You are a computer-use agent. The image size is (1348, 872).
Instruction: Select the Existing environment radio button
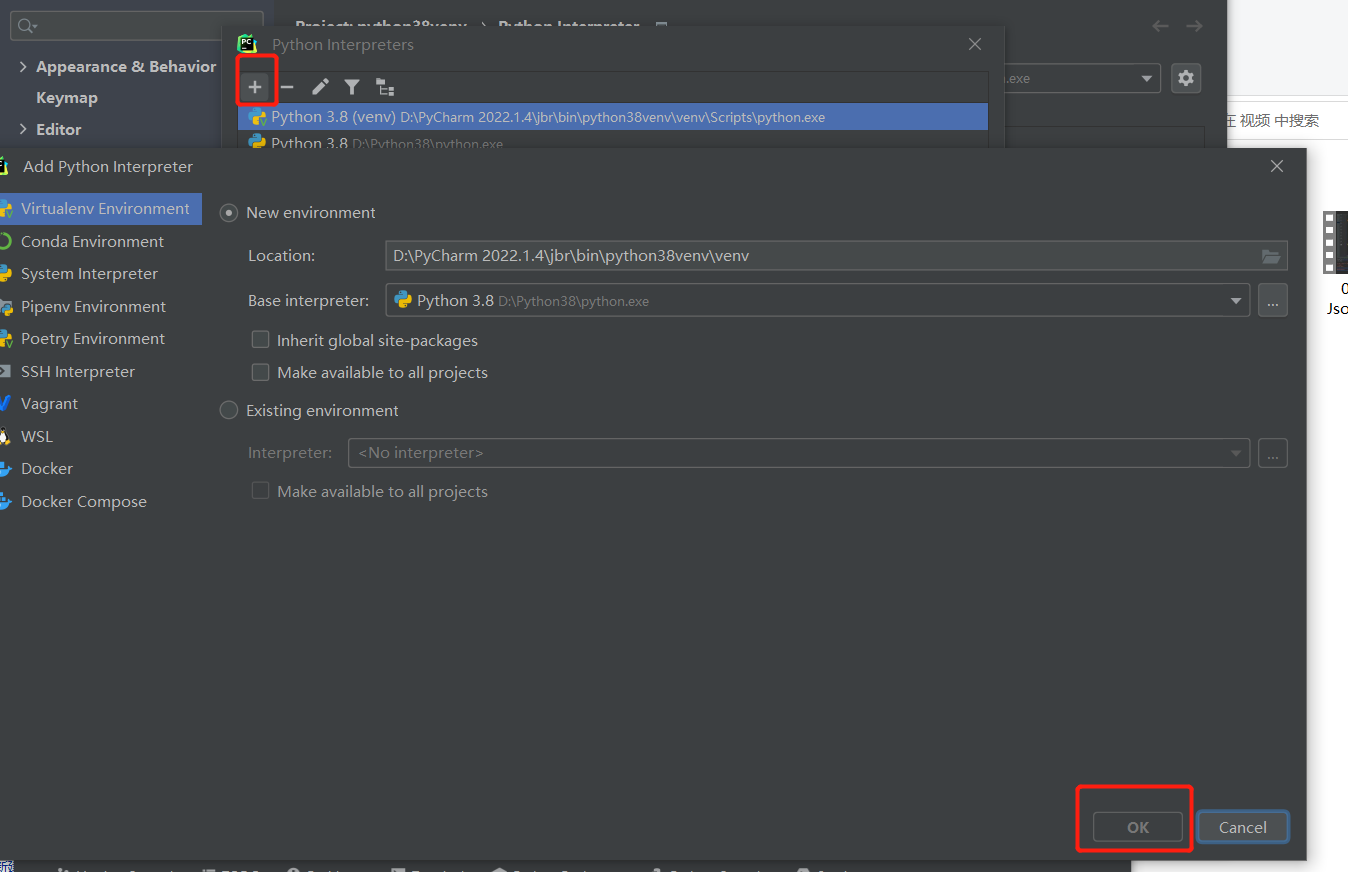[229, 411]
